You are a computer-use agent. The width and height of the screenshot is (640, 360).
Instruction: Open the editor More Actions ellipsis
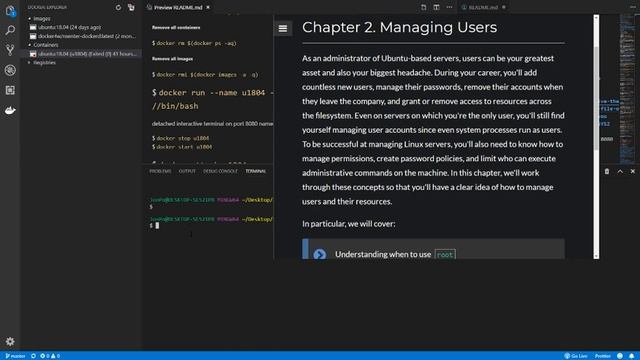click(449, 7)
